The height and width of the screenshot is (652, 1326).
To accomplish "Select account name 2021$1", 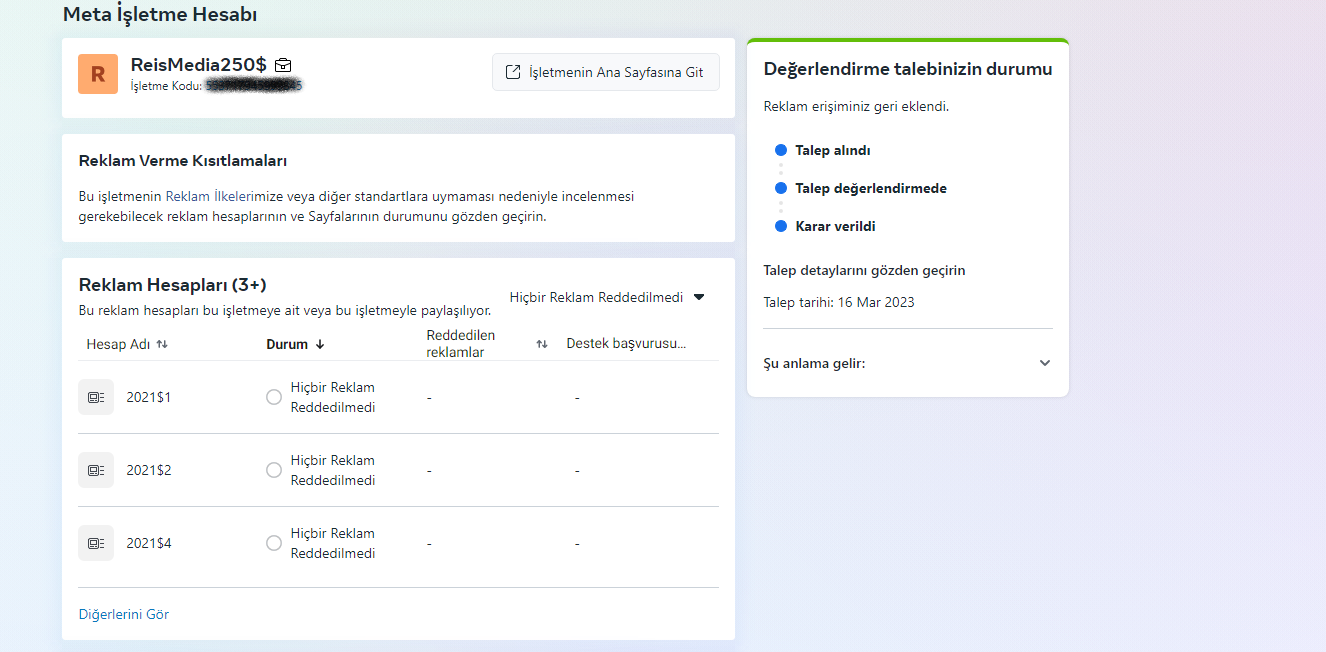I will tap(149, 397).
